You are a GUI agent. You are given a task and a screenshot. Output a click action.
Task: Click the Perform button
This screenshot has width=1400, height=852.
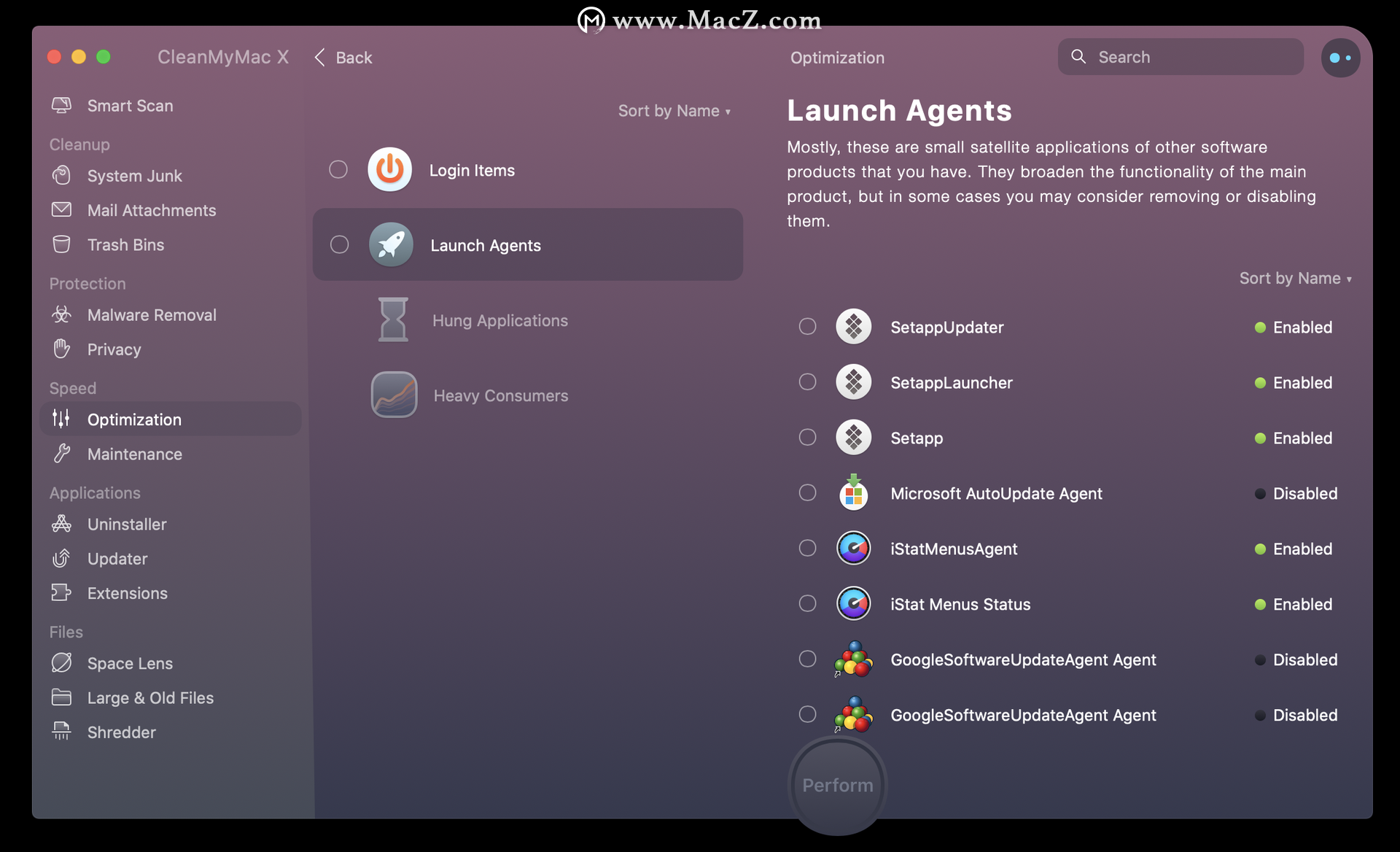(x=838, y=785)
